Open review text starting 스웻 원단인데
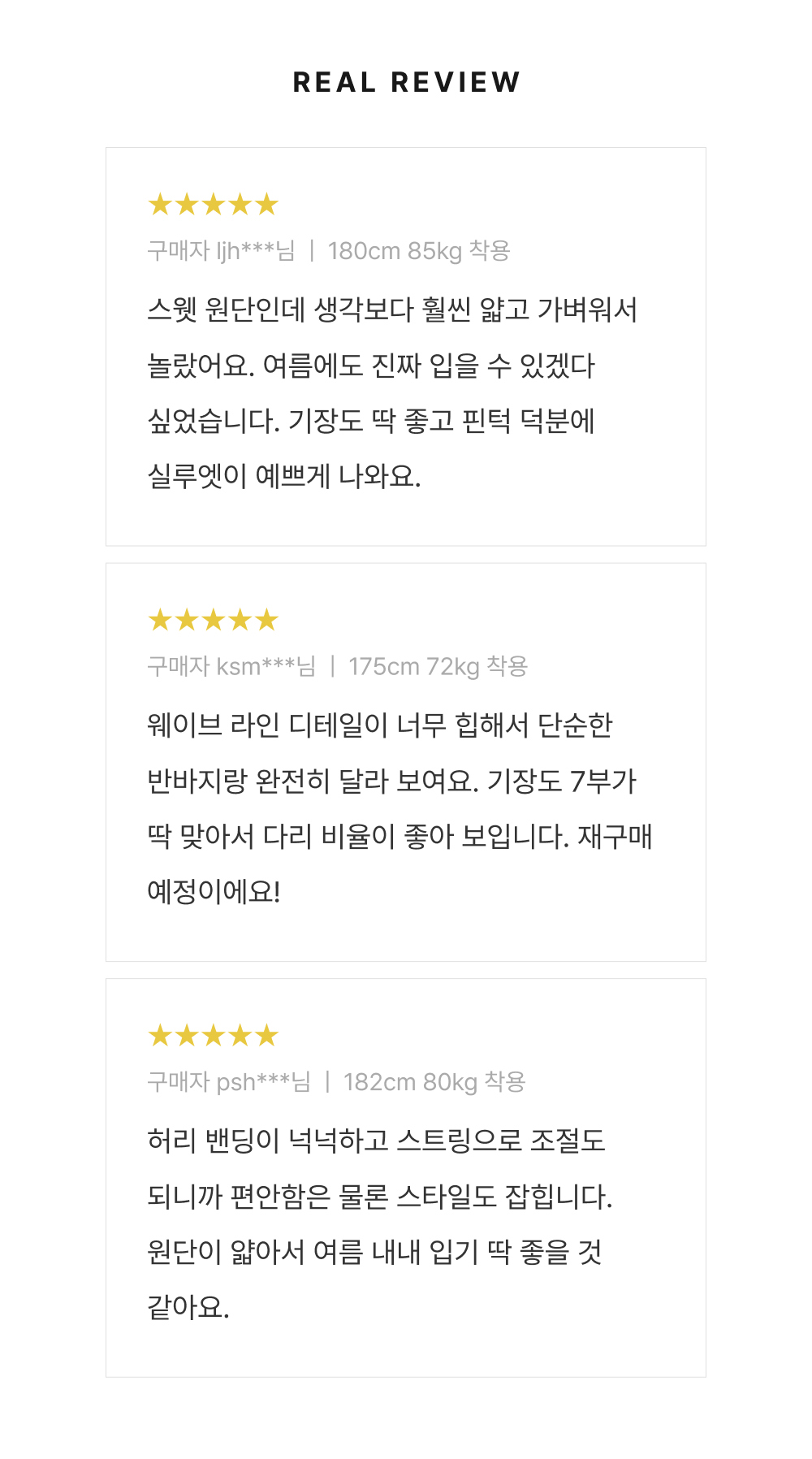812x1459 pixels. point(392,392)
